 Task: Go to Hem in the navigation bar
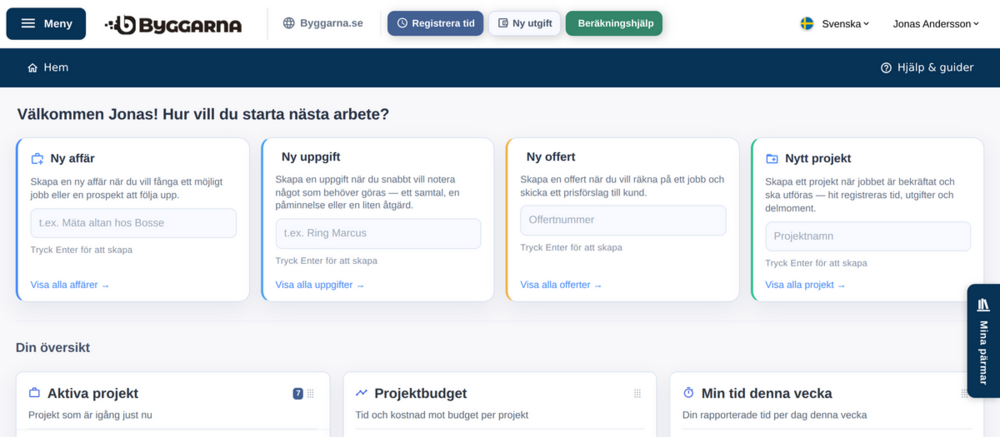click(48, 68)
